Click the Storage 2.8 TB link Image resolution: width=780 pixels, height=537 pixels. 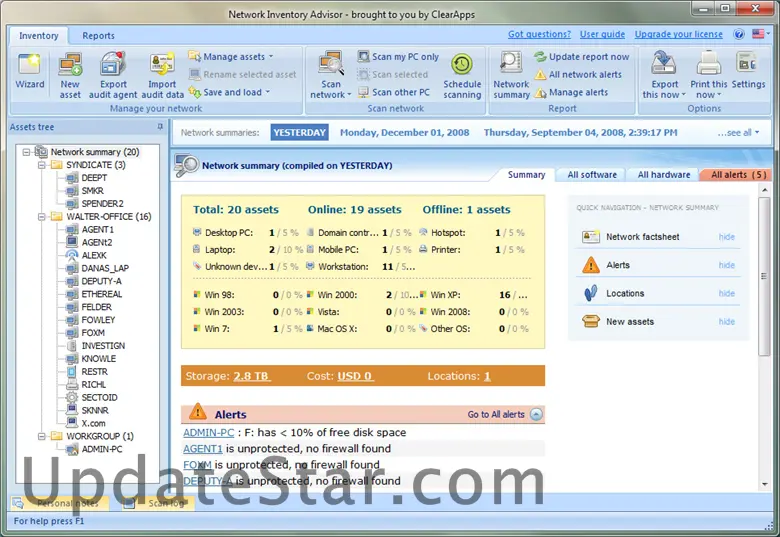pyautogui.click(x=252, y=376)
